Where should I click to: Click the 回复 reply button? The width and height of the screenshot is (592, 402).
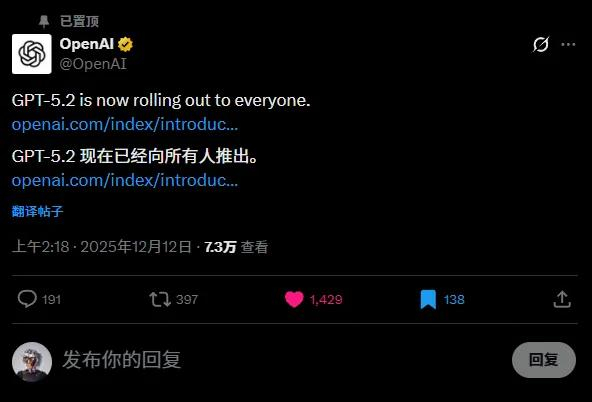(x=544, y=360)
